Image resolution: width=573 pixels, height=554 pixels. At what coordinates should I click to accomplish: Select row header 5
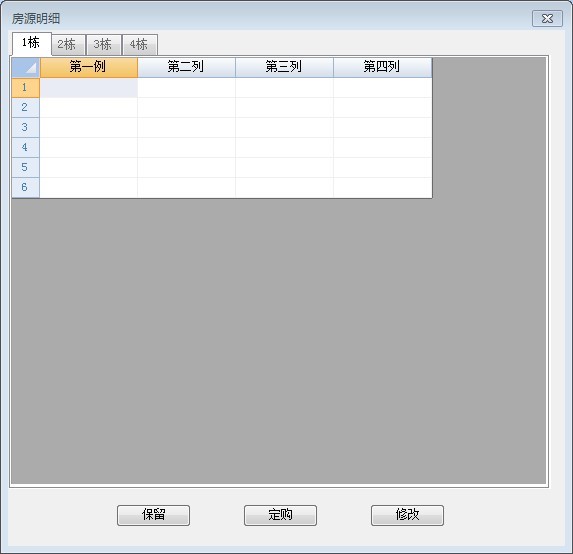26,167
